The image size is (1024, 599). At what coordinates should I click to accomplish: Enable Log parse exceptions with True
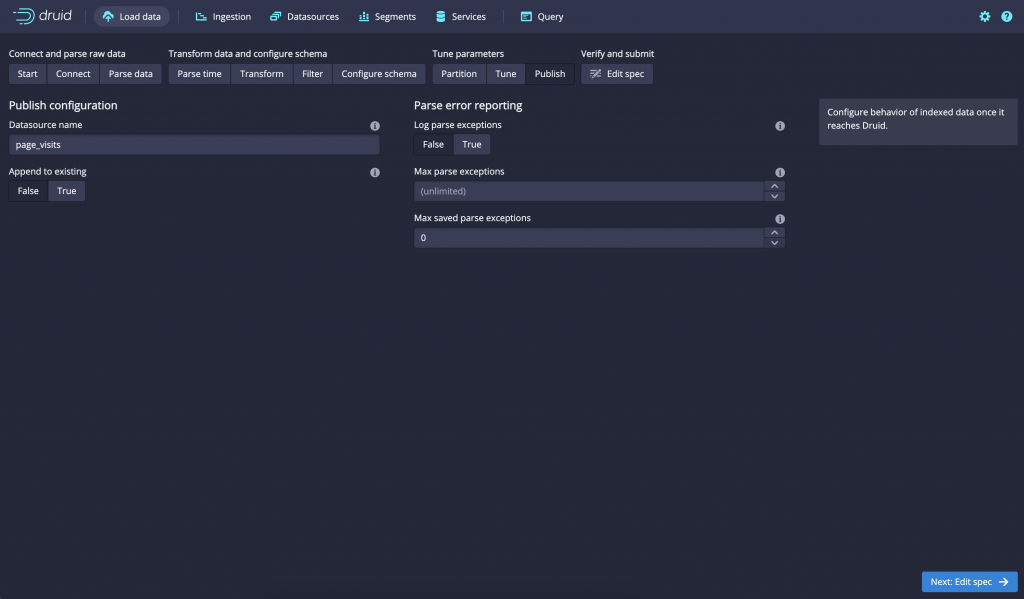pyautogui.click(x=471, y=144)
